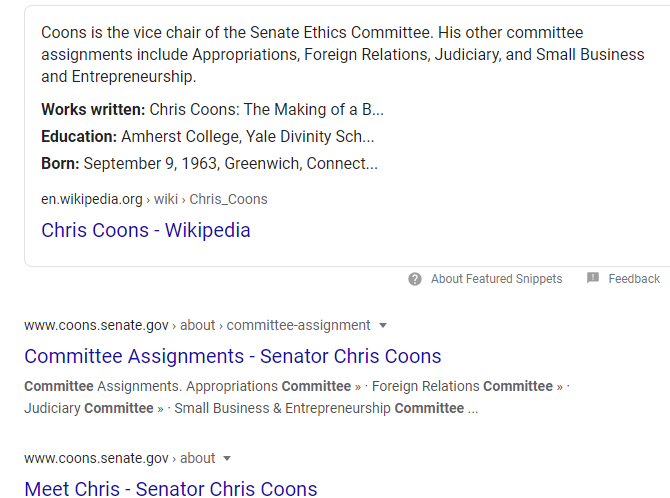This screenshot has height=498, width=670.
Task: Click the Born label in the snippet
Action: (60, 164)
